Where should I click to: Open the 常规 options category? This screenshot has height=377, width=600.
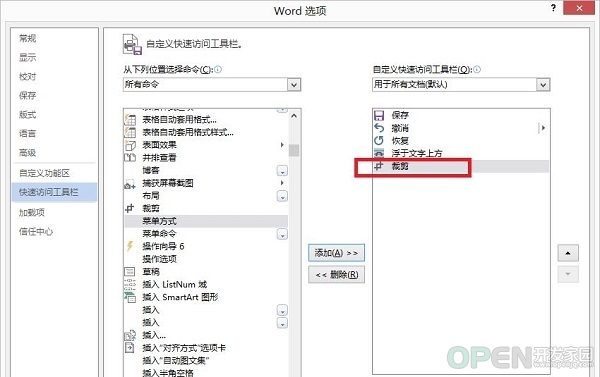pyautogui.click(x=28, y=38)
